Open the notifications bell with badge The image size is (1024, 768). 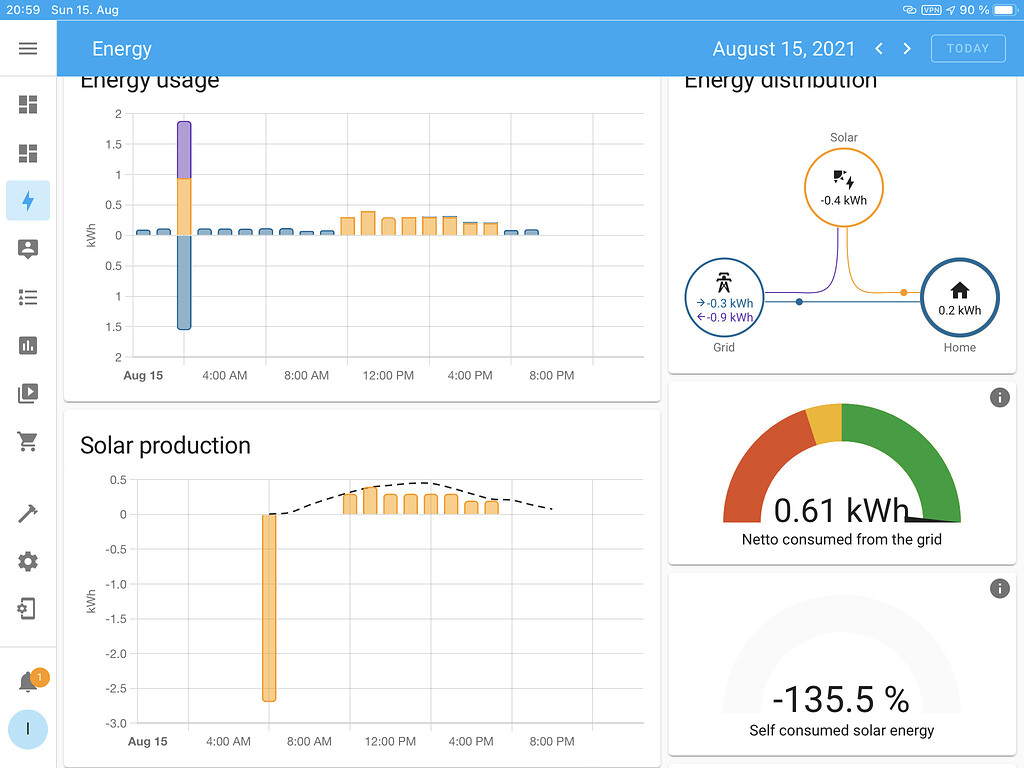pyautogui.click(x=27, y=678)
